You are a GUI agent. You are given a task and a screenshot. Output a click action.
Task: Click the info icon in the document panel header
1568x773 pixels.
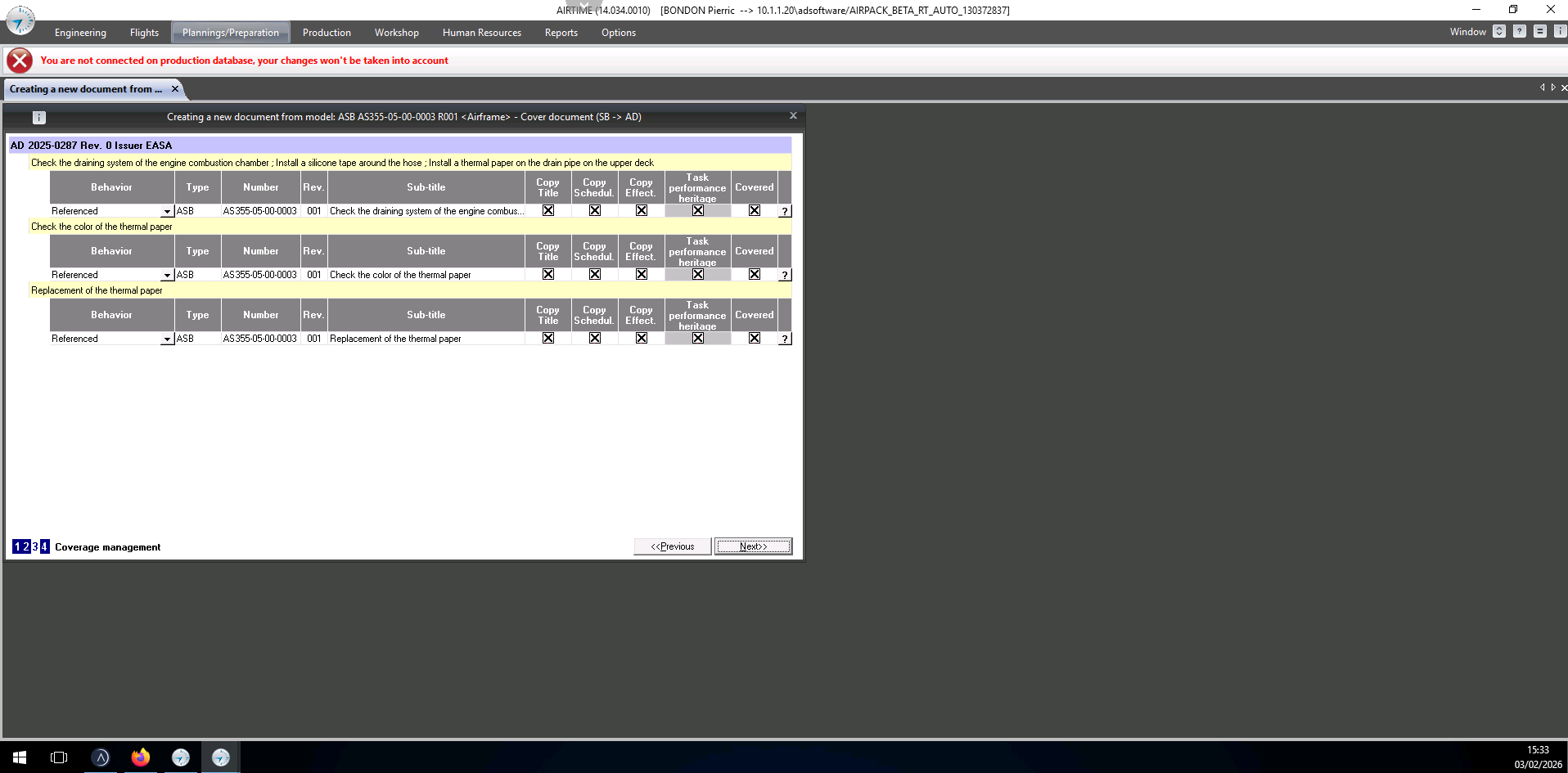(x=38, y=117)
